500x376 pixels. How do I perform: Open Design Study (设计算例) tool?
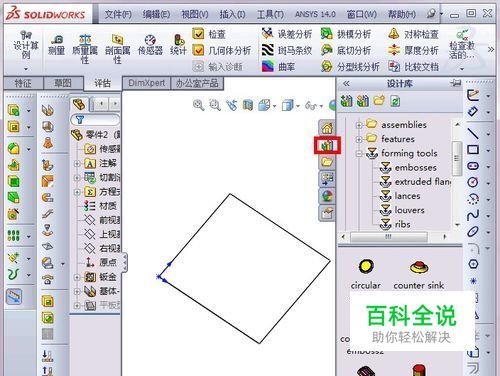click(26, 45)
